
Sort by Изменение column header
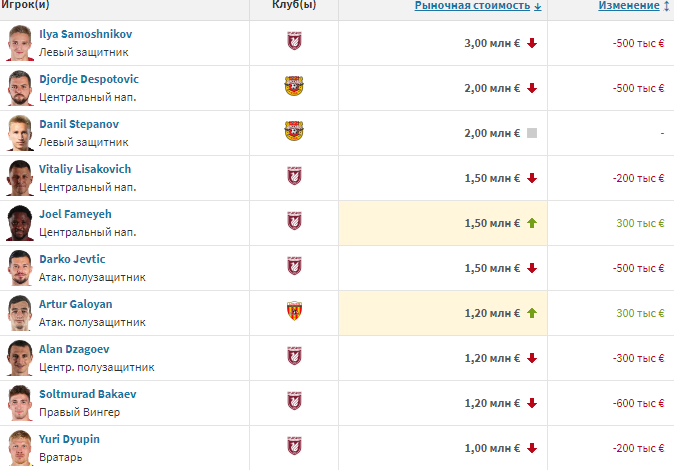tap(629, 6)
